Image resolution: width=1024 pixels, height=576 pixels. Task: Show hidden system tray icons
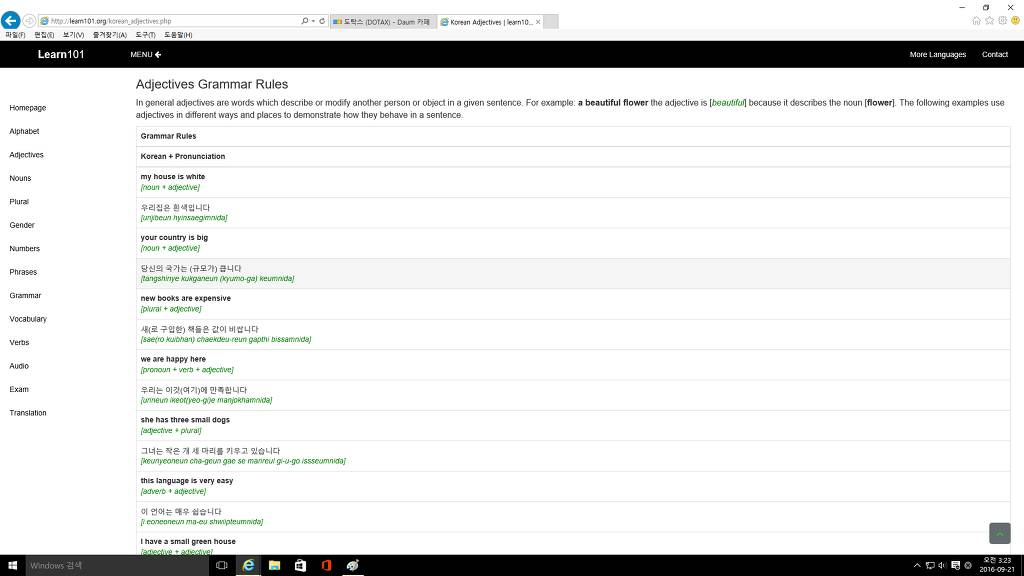(917, 565)
